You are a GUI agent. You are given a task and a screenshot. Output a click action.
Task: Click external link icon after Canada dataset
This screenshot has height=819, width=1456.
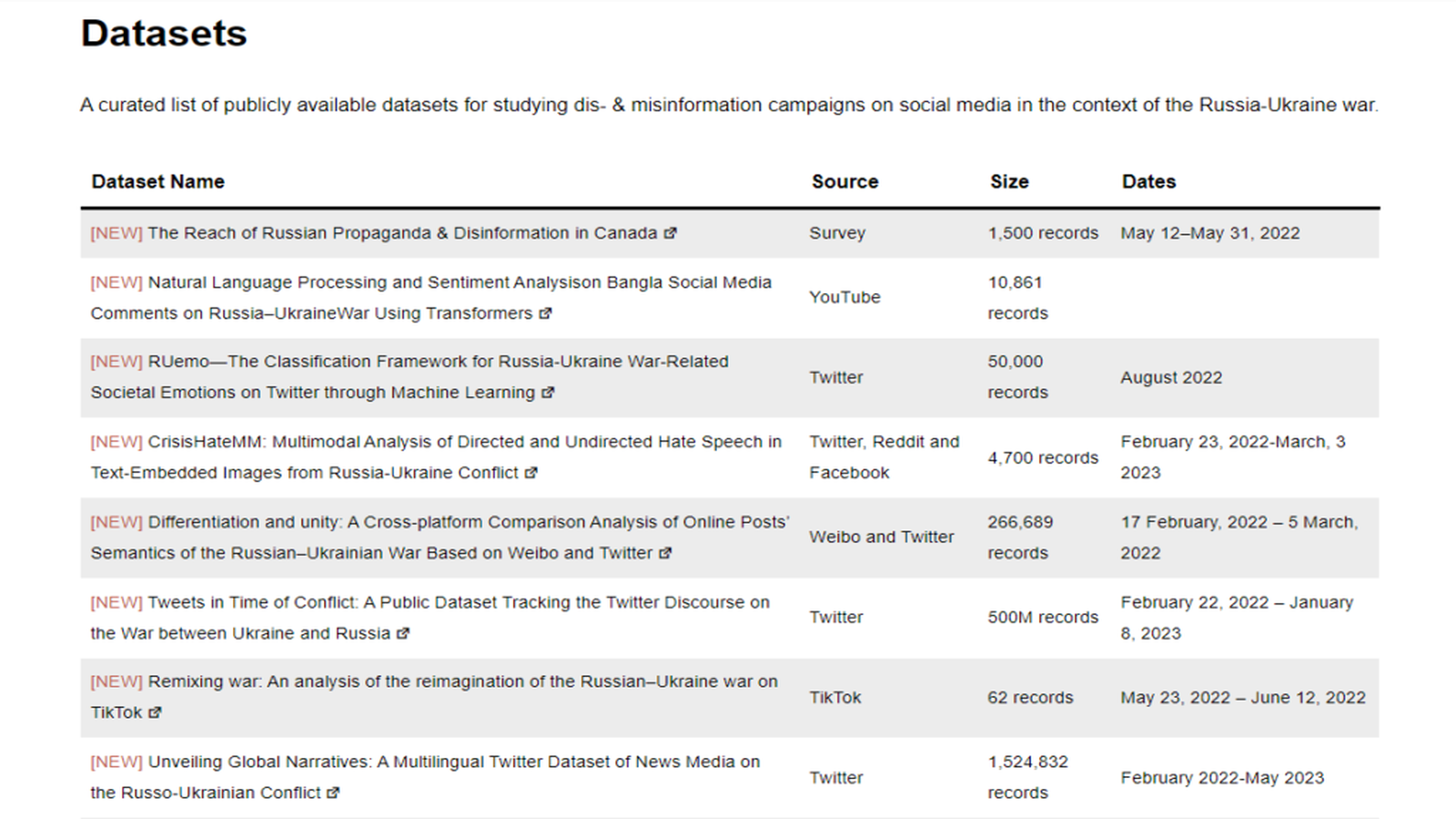pyautogui.click(x=671, y=233)
